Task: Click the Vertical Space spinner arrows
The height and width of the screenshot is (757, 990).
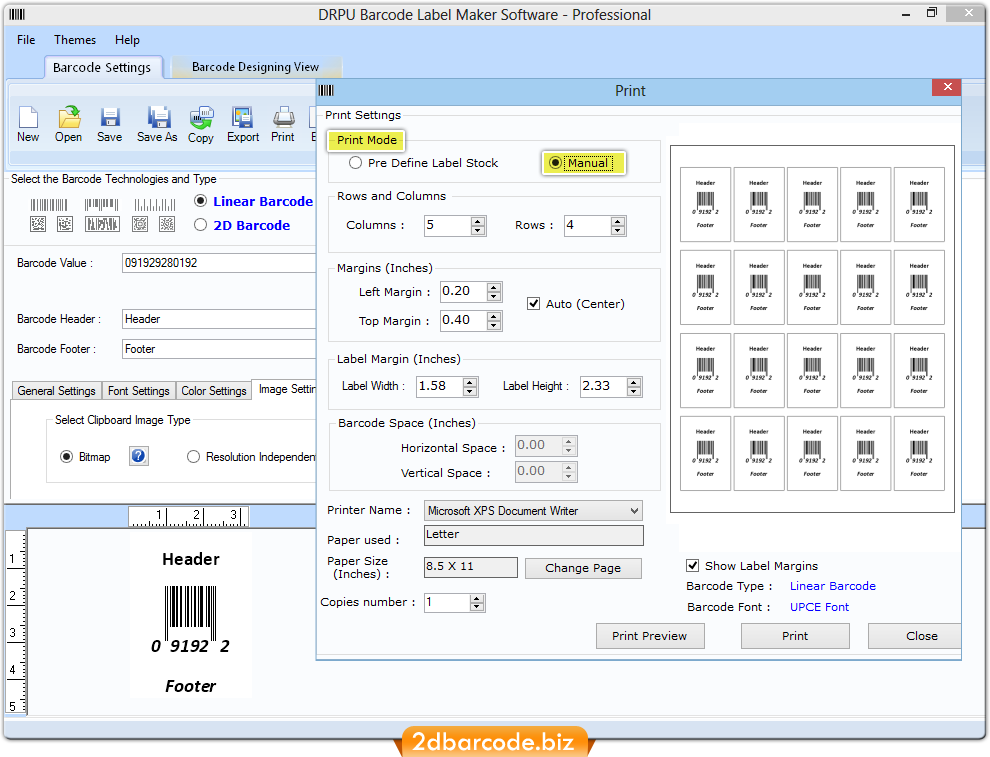Action: [x=569, y=472]
